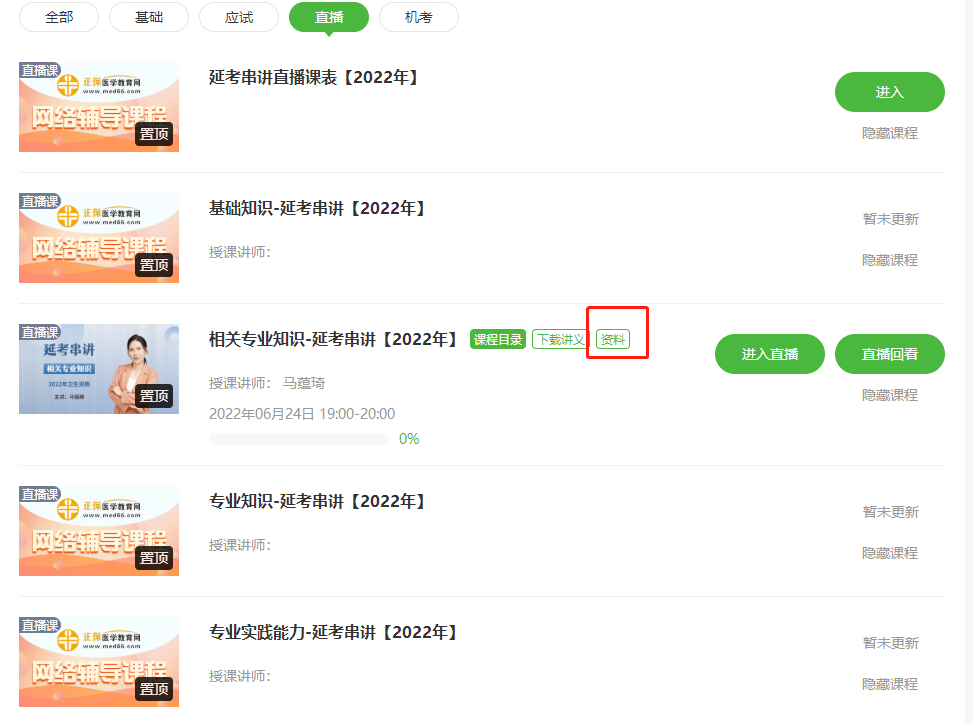The height and width of the screenshot is (723, 974).
Task: Click the 进入 button for 延考串讲直播课表
Action: click(x=890, y=92)
